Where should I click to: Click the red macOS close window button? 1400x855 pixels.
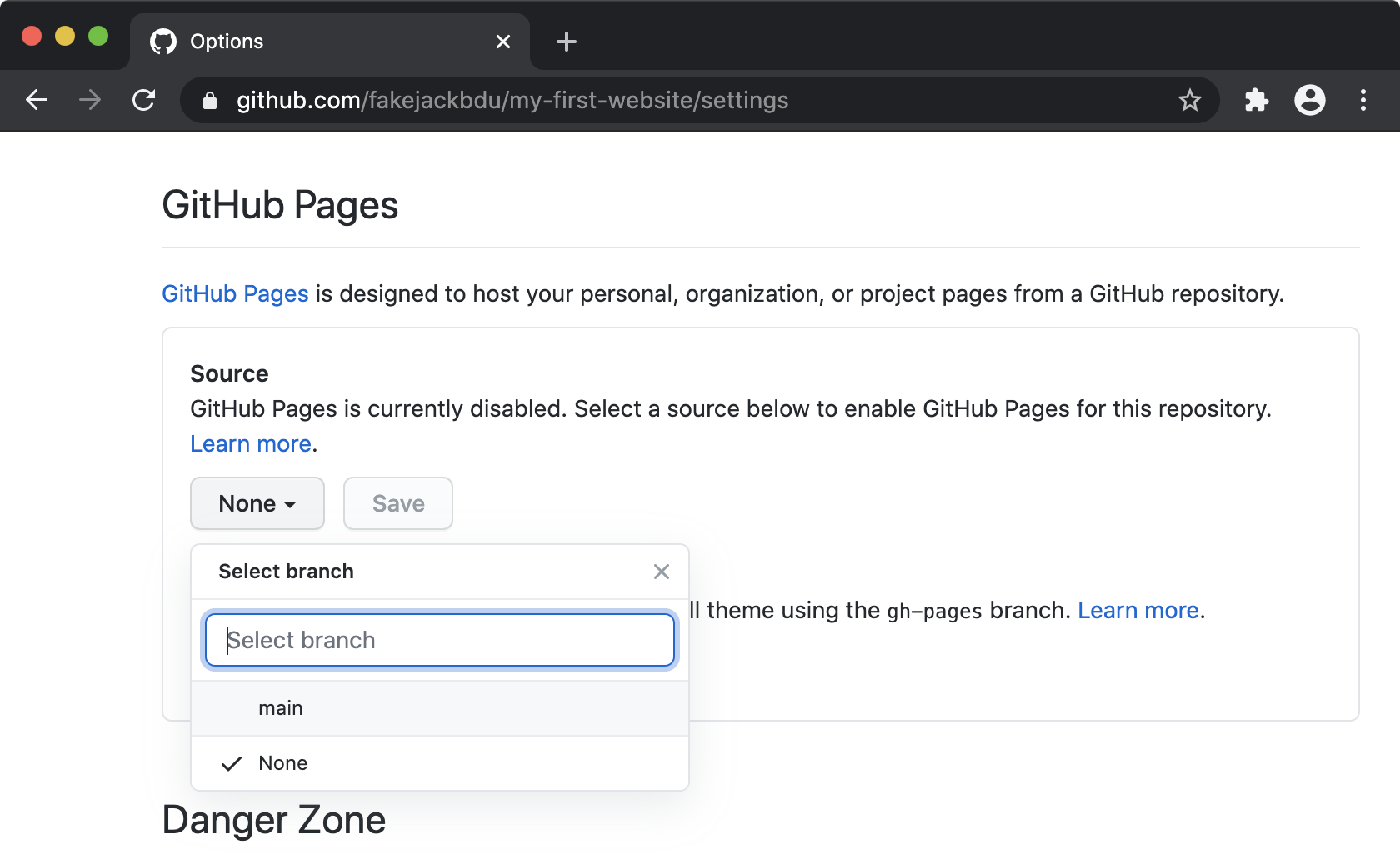pos(32,36)
